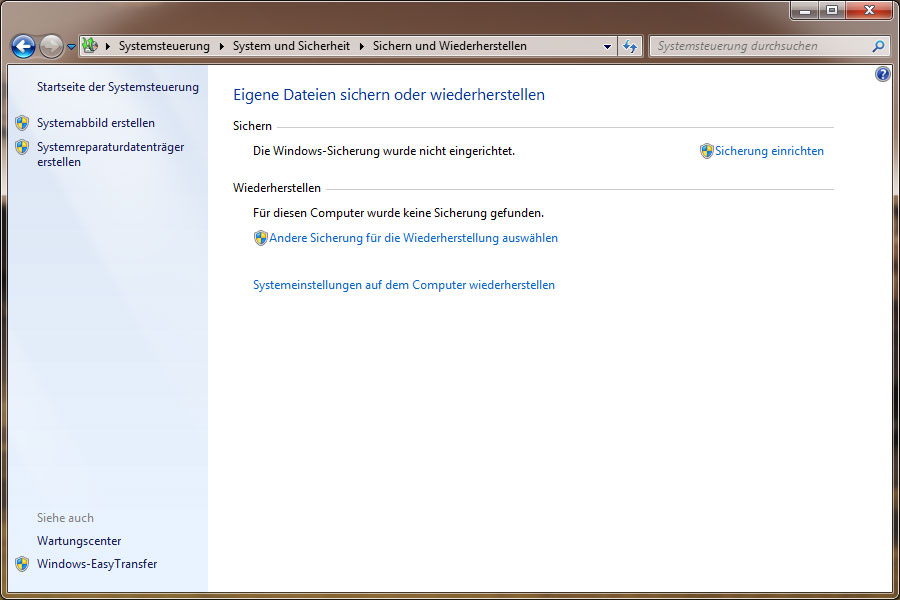Image resolution: width=900 pixels, height=600 pixels.
Task: Click text Für diesen Computer wurde keine Sicherung gefunden
Action: click(398, 213)
